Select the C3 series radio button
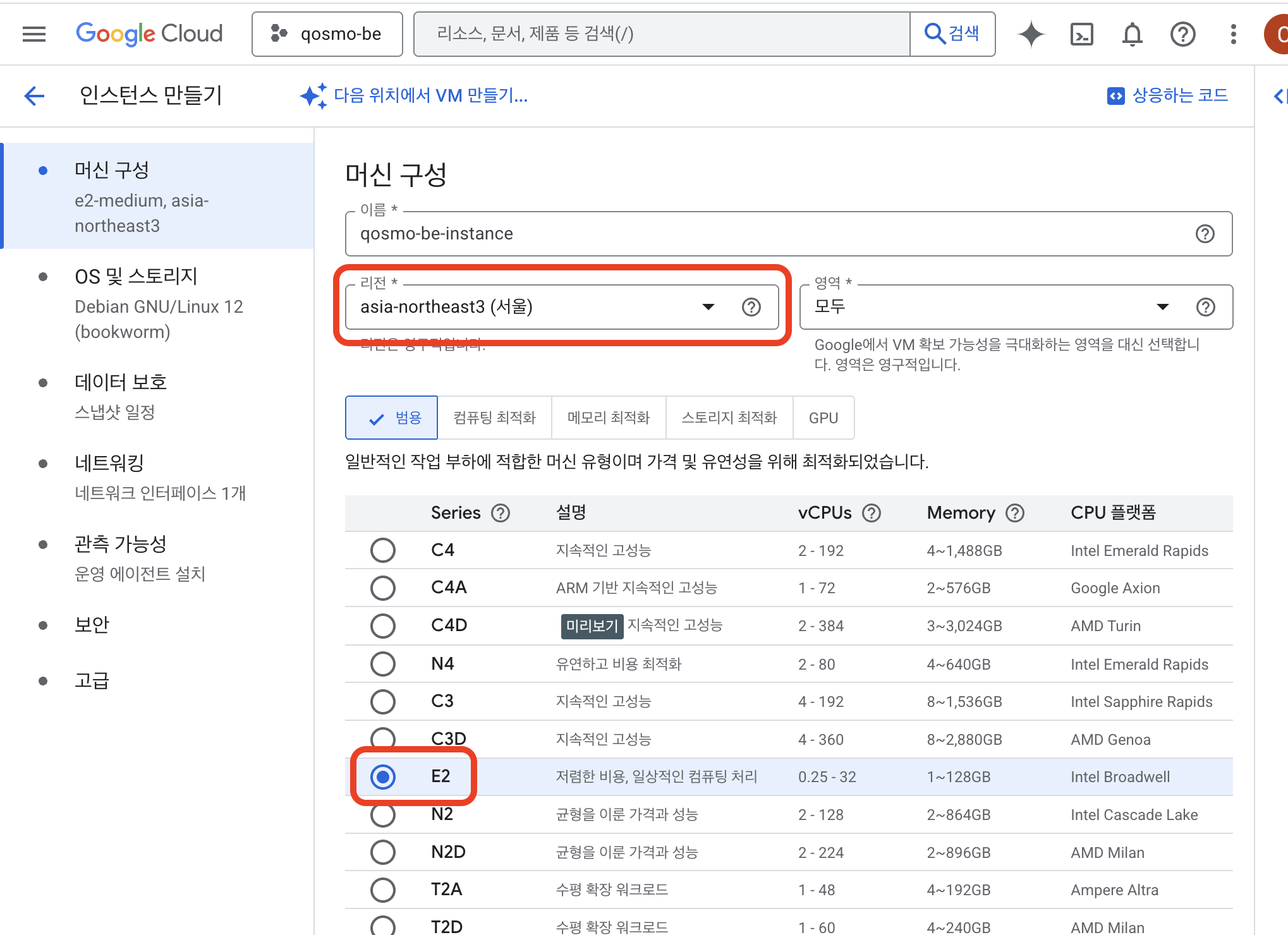Image resolution: width=1288 pixels, height=935 pixels. click(x=383, y=701)
